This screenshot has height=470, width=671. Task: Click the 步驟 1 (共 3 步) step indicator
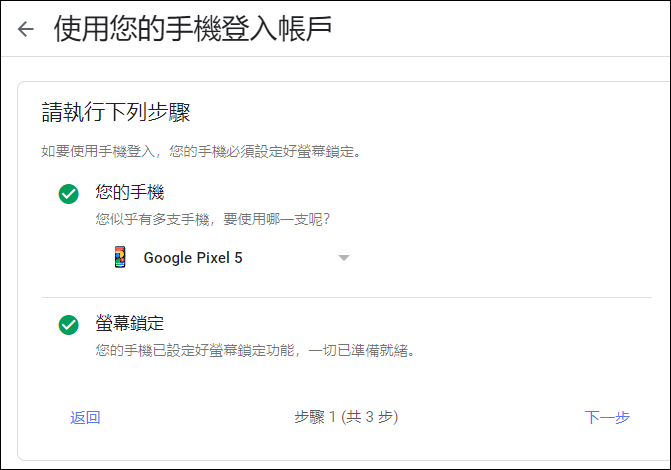click(x=346, y=417)
